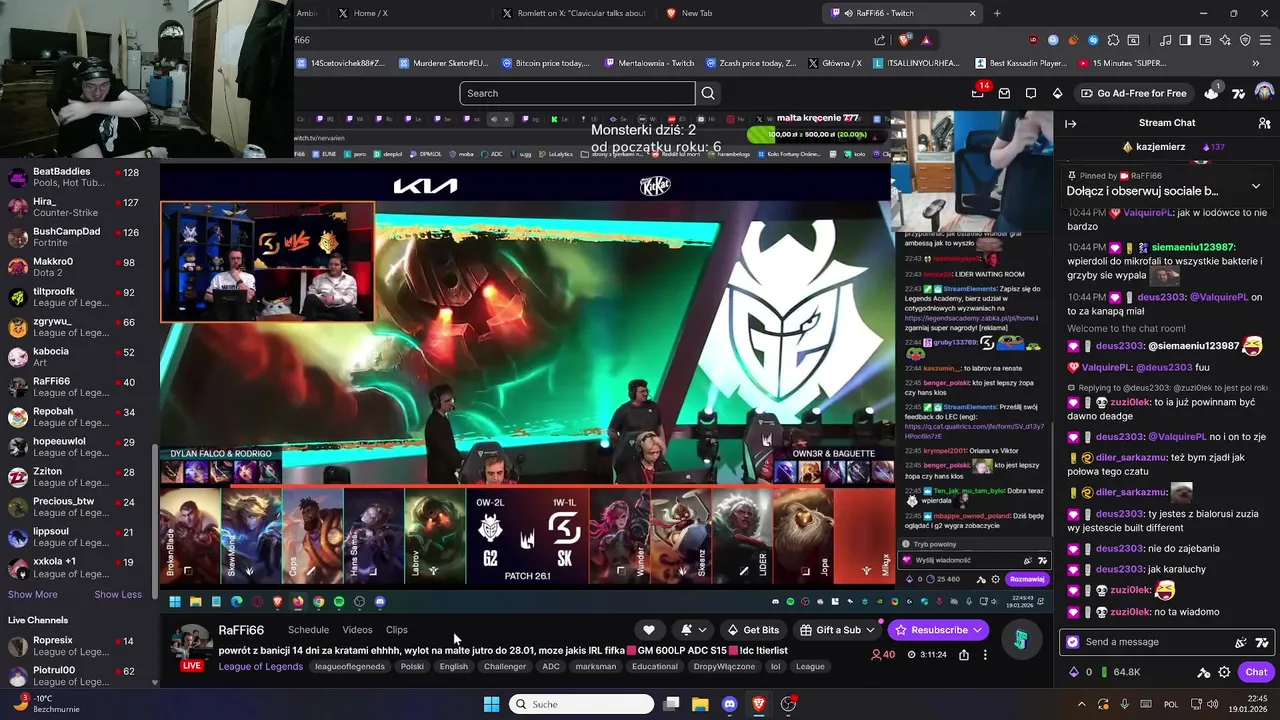The height and width of the screenshot is (720, 1280).
Task: Open the chat community users list icon
Action: coord(1264,123)
